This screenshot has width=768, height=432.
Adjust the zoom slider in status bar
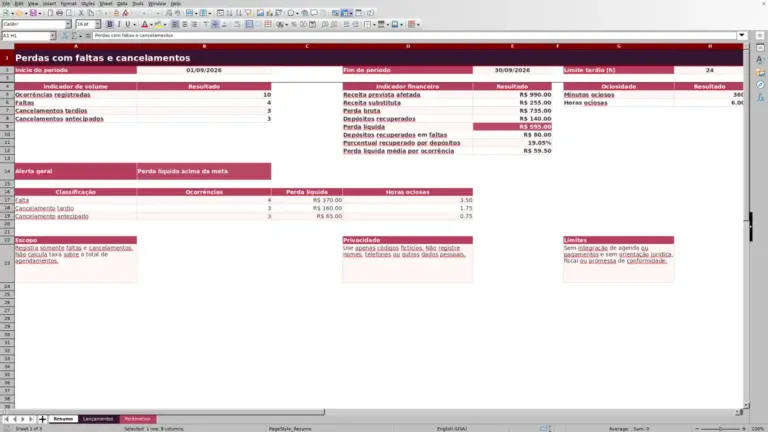tap(720, 429)
